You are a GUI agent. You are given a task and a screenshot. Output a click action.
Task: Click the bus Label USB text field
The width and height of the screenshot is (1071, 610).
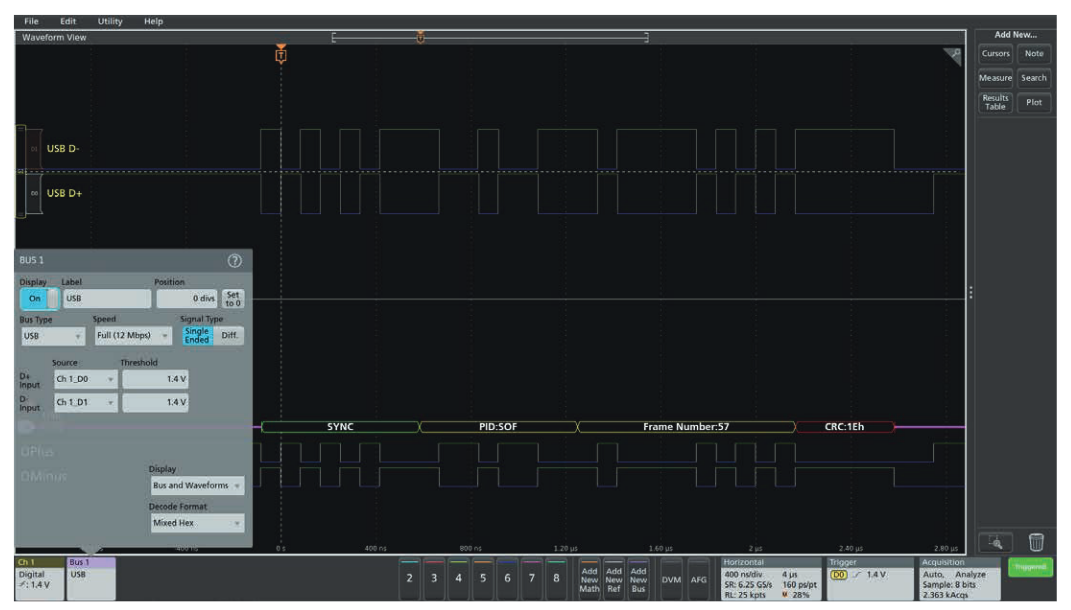click(106, 298)
